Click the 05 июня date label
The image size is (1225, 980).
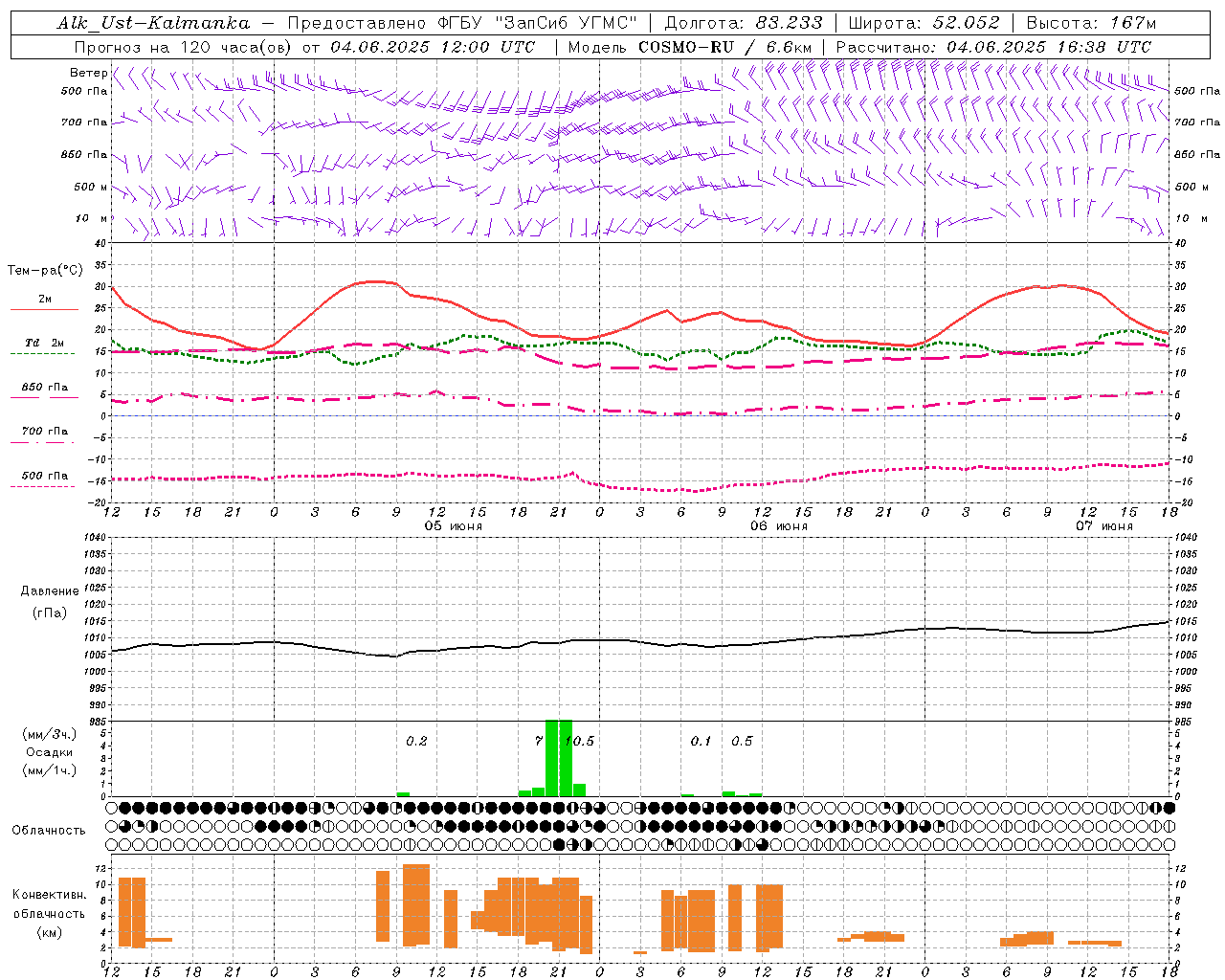coord(454,526)
